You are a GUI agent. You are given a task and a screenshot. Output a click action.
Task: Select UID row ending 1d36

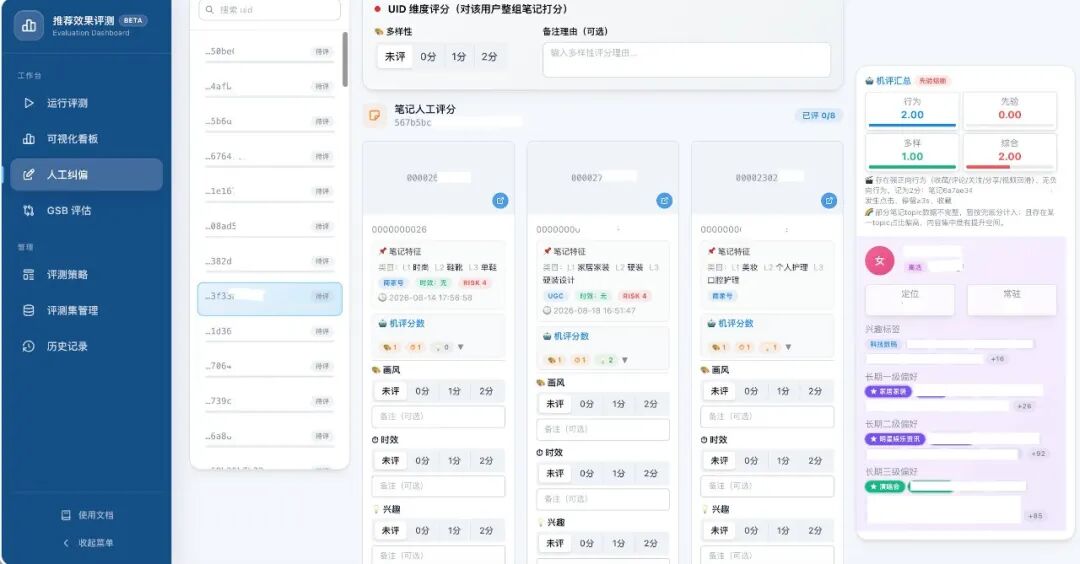[x=269, y=331]
